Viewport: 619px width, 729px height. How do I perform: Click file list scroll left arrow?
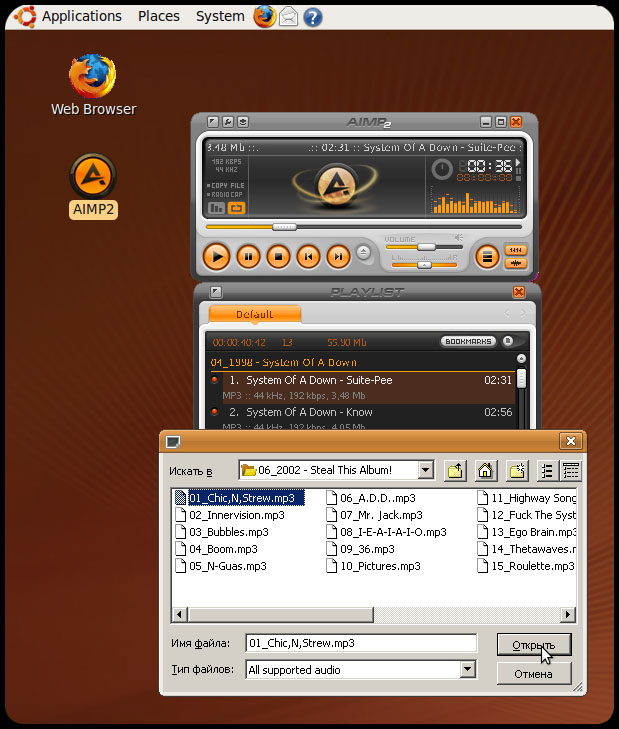180,615
